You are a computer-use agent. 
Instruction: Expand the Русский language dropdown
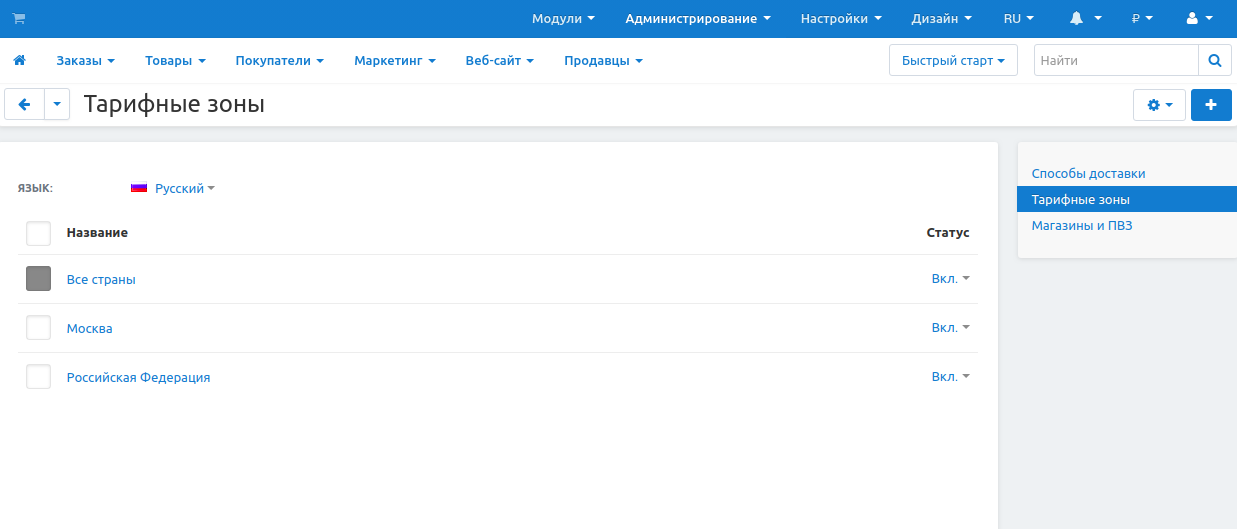[x=174, y=188]
